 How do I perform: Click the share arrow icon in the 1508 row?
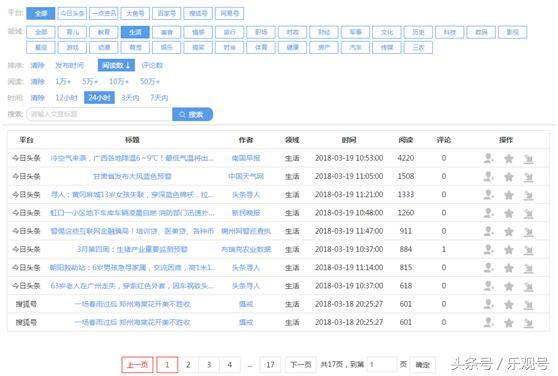tap(528, 177)
